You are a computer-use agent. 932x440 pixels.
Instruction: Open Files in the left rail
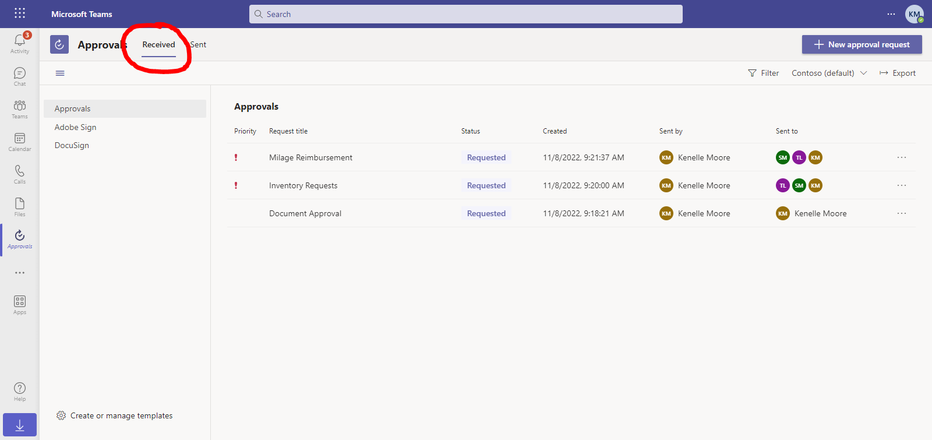[x=20, y=208]
